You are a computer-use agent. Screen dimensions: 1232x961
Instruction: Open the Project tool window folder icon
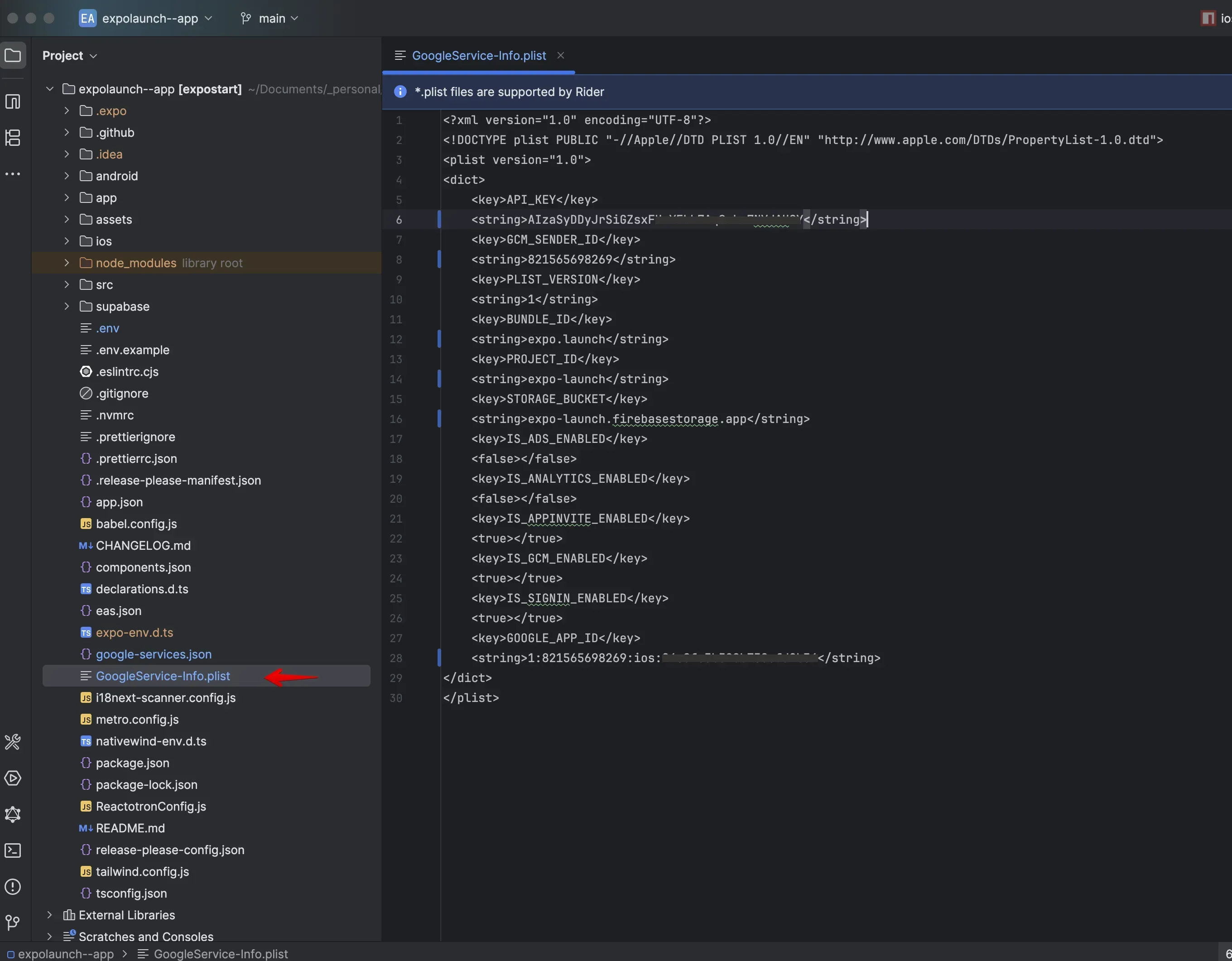click(13, 55)
